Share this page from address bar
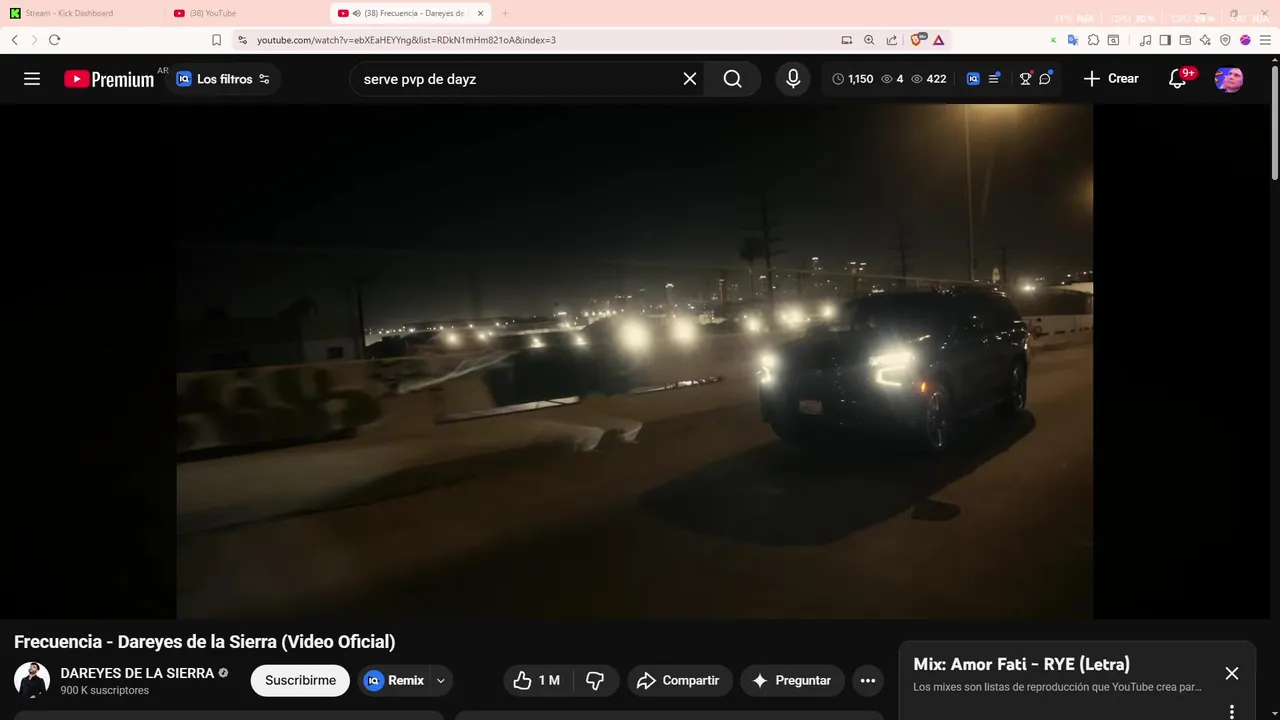Screen dimensions: 1280x720 pos(892,40)
